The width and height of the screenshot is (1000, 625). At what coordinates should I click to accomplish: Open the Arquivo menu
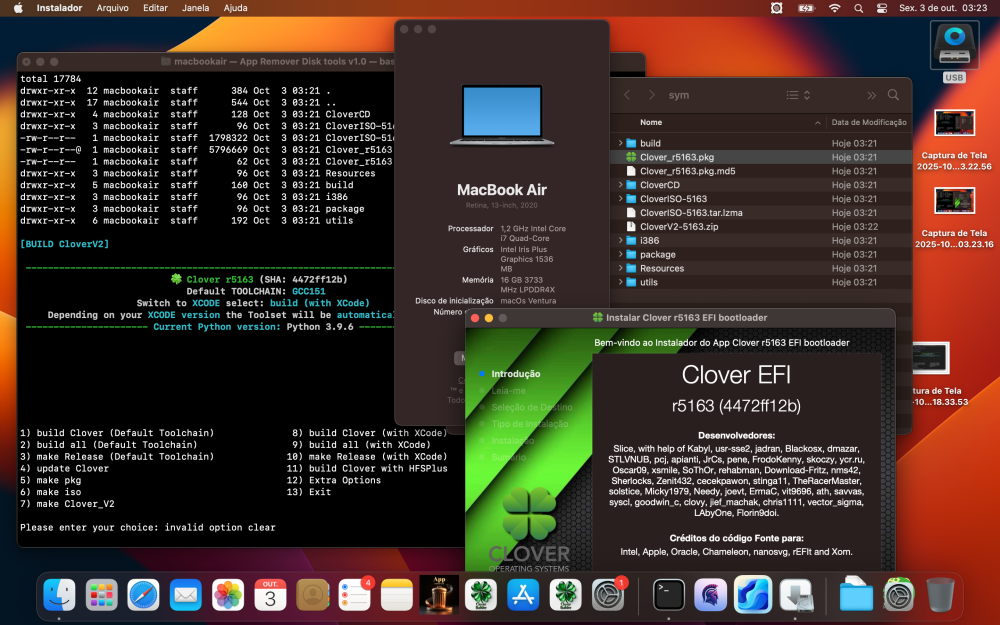(x=112, y=8)
